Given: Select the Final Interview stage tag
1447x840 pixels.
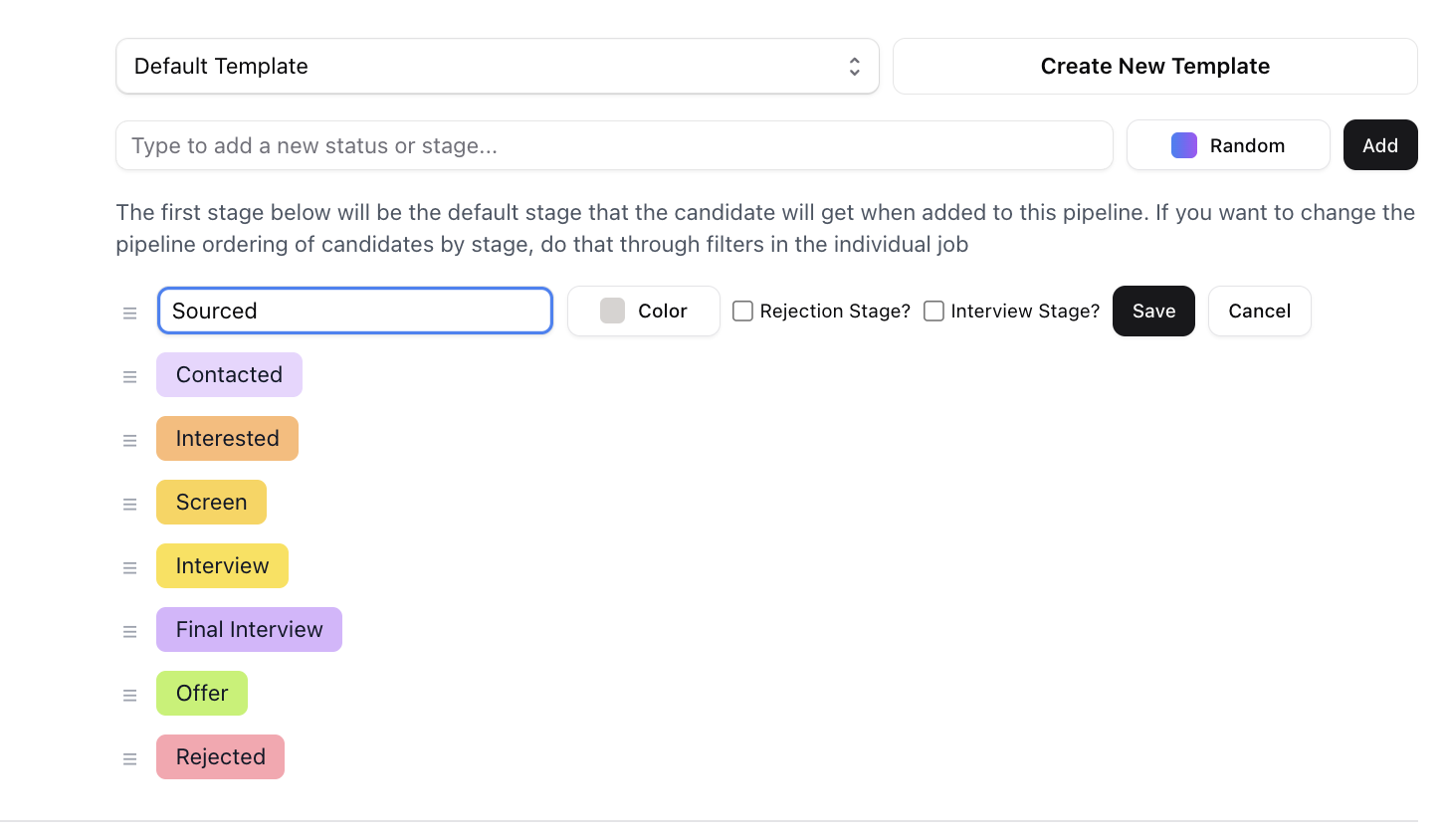Looking at the screenshot, I should coord(249,630).
